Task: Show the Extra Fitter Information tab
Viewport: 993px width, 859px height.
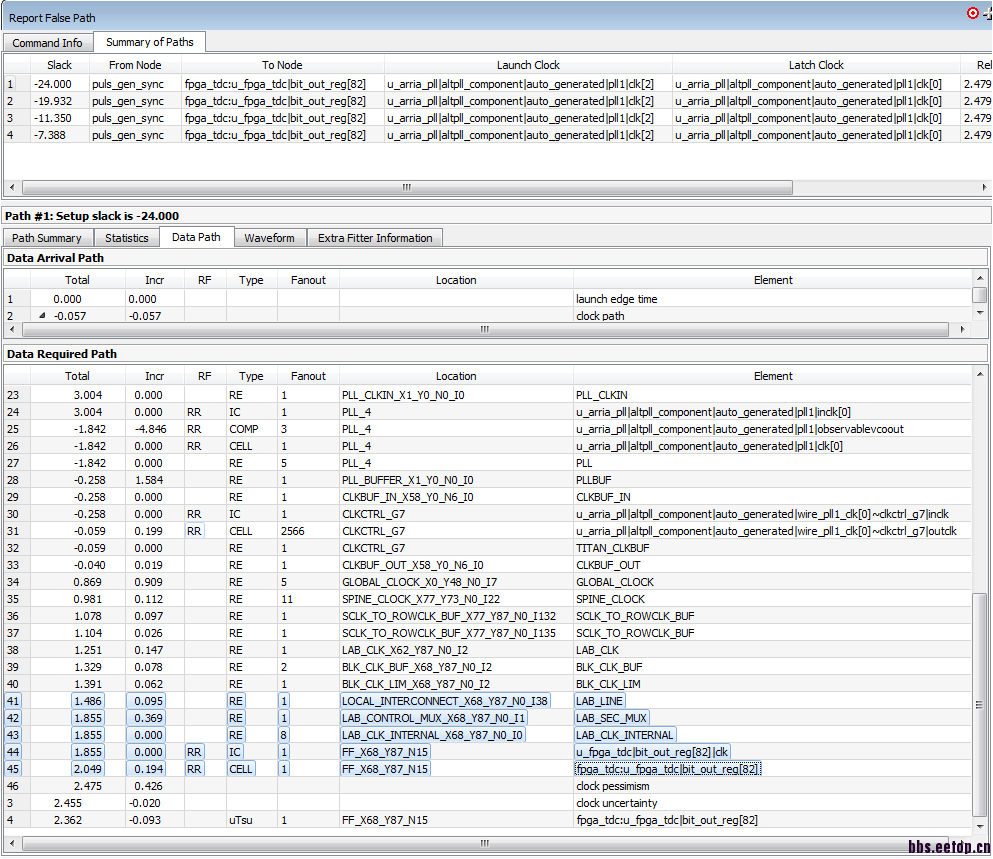Action: [375, 238]
